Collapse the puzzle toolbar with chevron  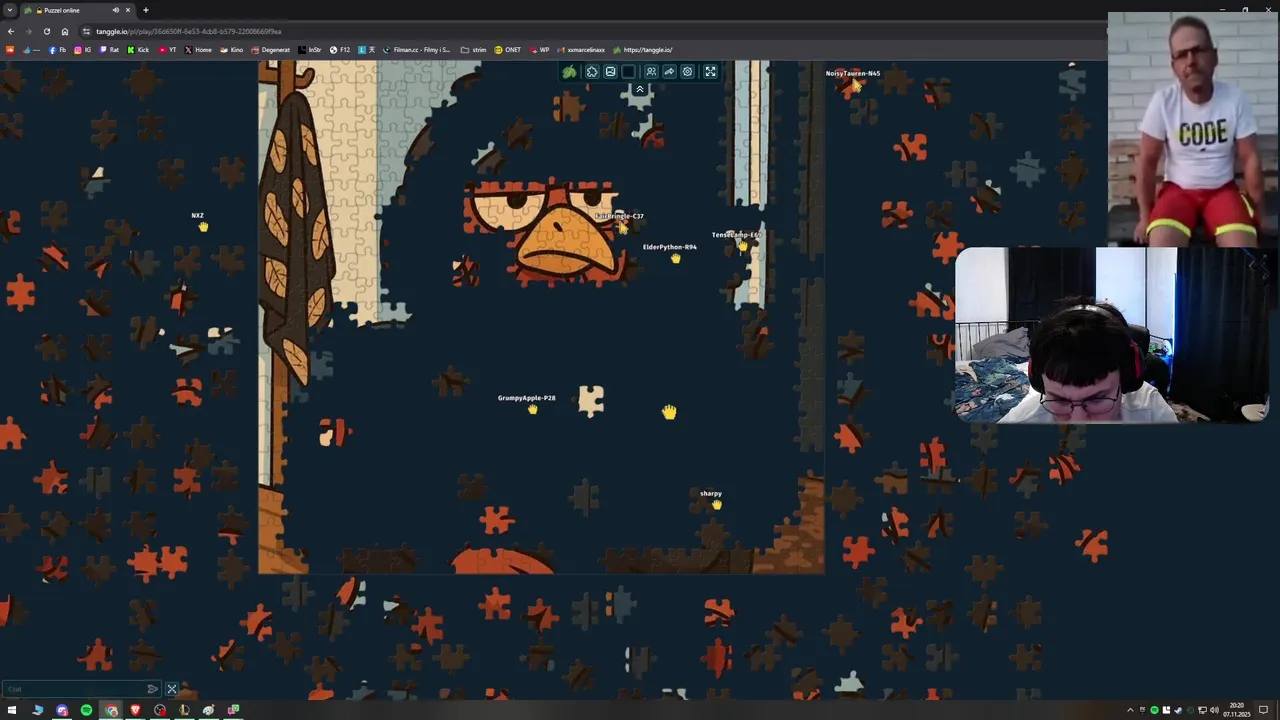tap(640, 89)
